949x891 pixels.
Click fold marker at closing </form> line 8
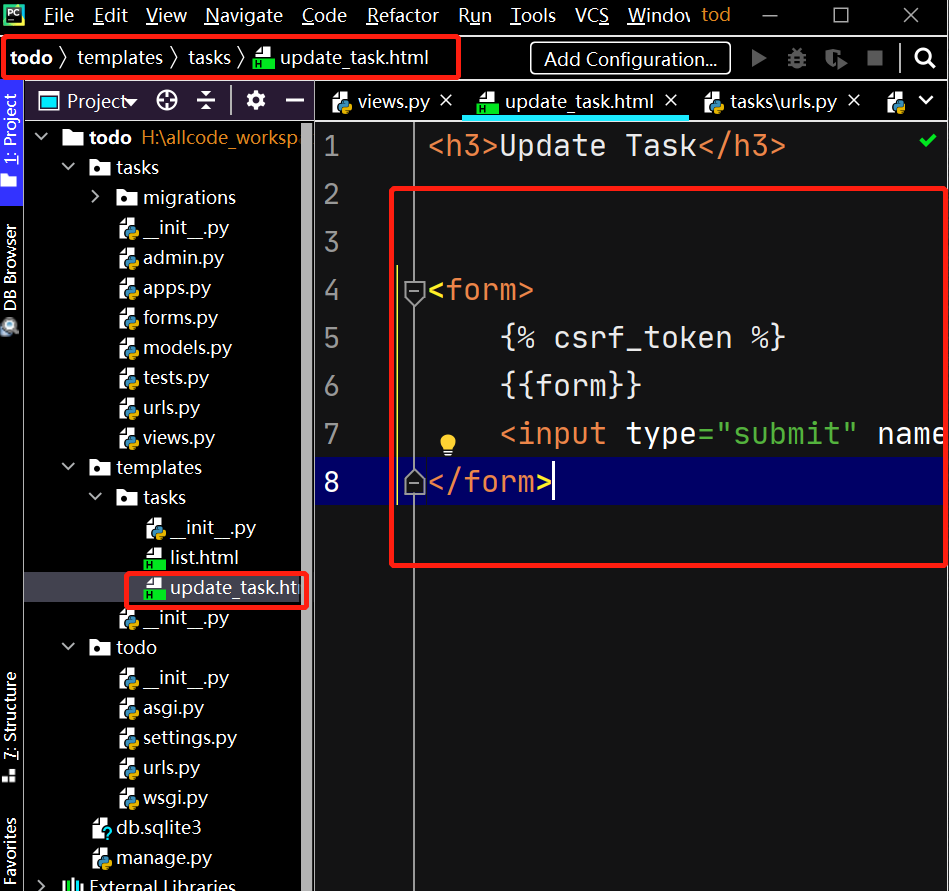point(414,482)
